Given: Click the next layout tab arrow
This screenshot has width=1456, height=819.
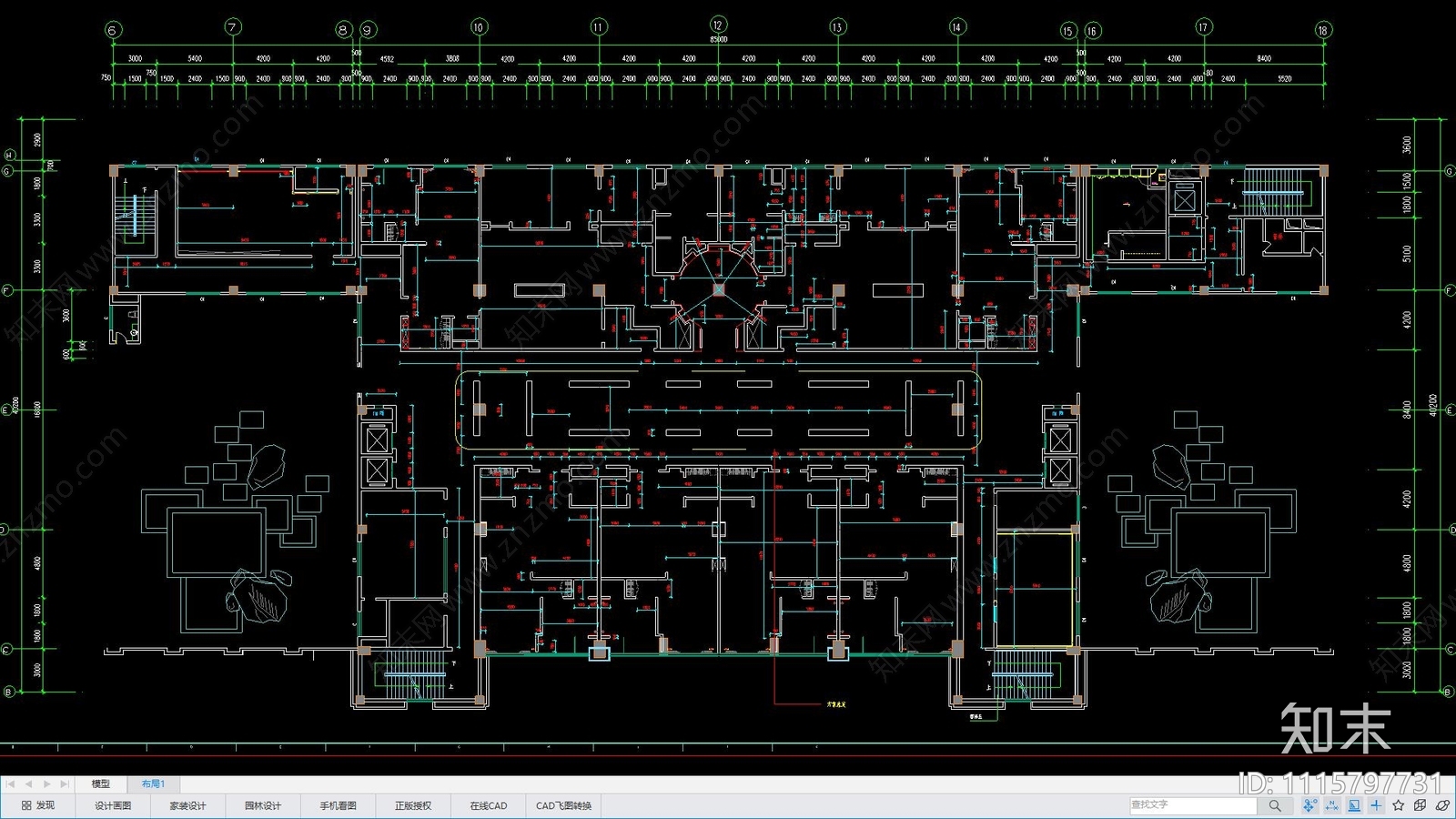Looking at the screenshot, I should [46, 784].
